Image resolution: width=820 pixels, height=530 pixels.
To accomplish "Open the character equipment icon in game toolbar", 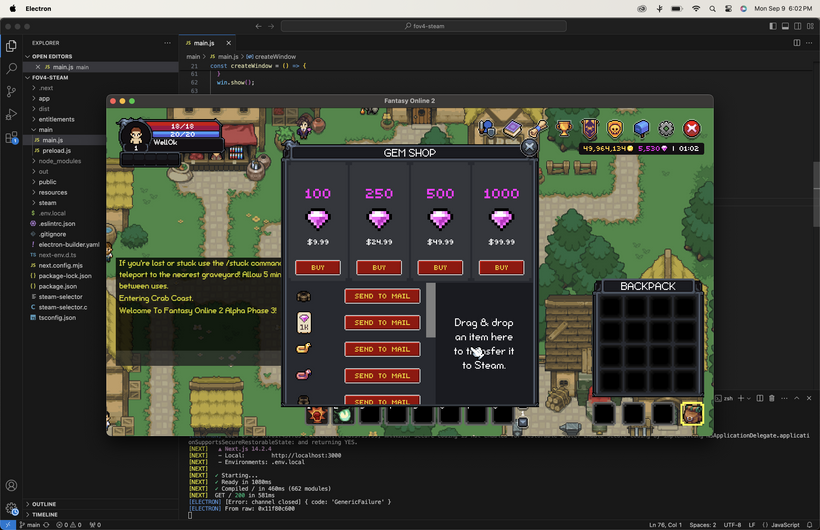I will pyautogui.click(x=487, y=128).
